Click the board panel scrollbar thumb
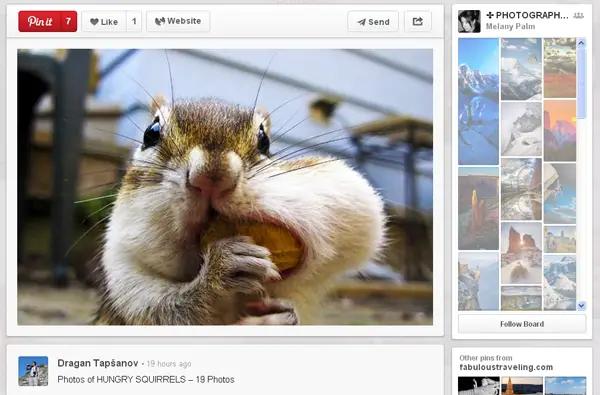Screen dimensions: 600x395 coord(582,83)
